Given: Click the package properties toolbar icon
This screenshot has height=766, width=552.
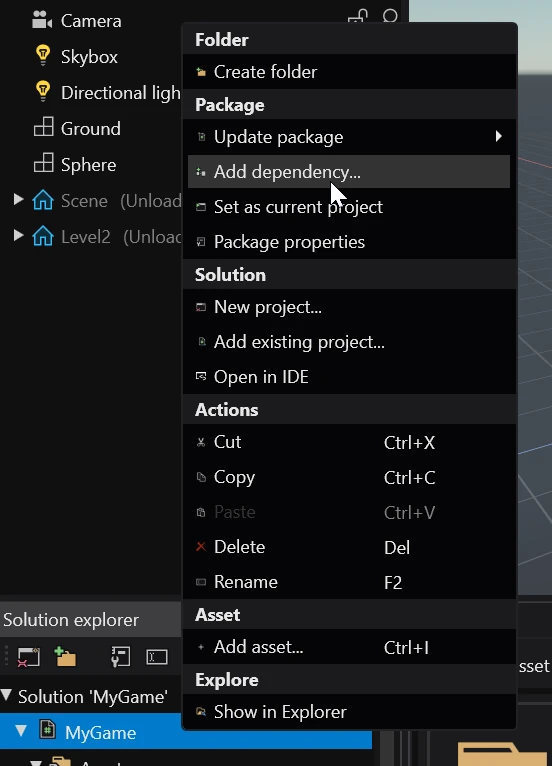Looking at the screenshot, I should [120, 657].
